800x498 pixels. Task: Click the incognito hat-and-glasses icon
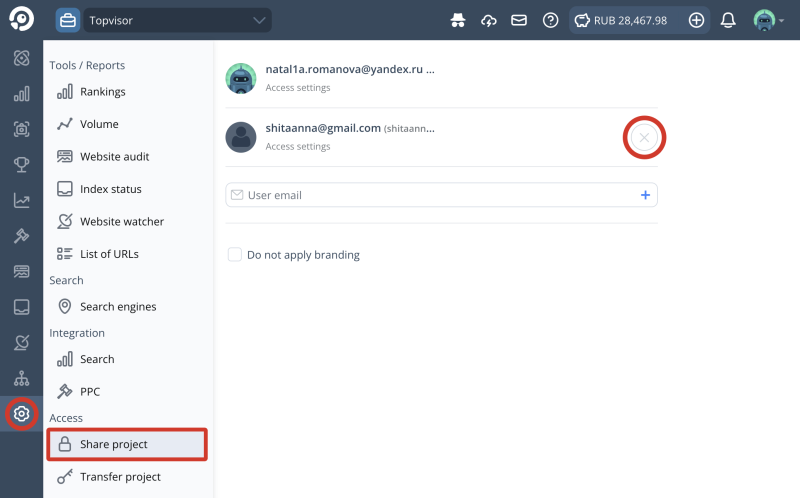[458, 20]
